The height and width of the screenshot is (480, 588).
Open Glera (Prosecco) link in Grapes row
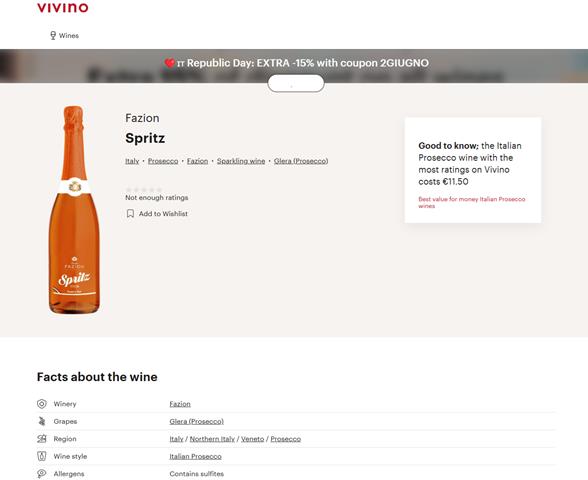pyautogui.click(x=196, y=422)
